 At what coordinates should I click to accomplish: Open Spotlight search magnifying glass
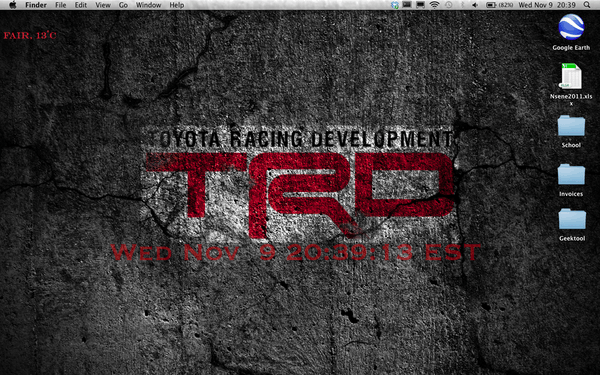587,5
